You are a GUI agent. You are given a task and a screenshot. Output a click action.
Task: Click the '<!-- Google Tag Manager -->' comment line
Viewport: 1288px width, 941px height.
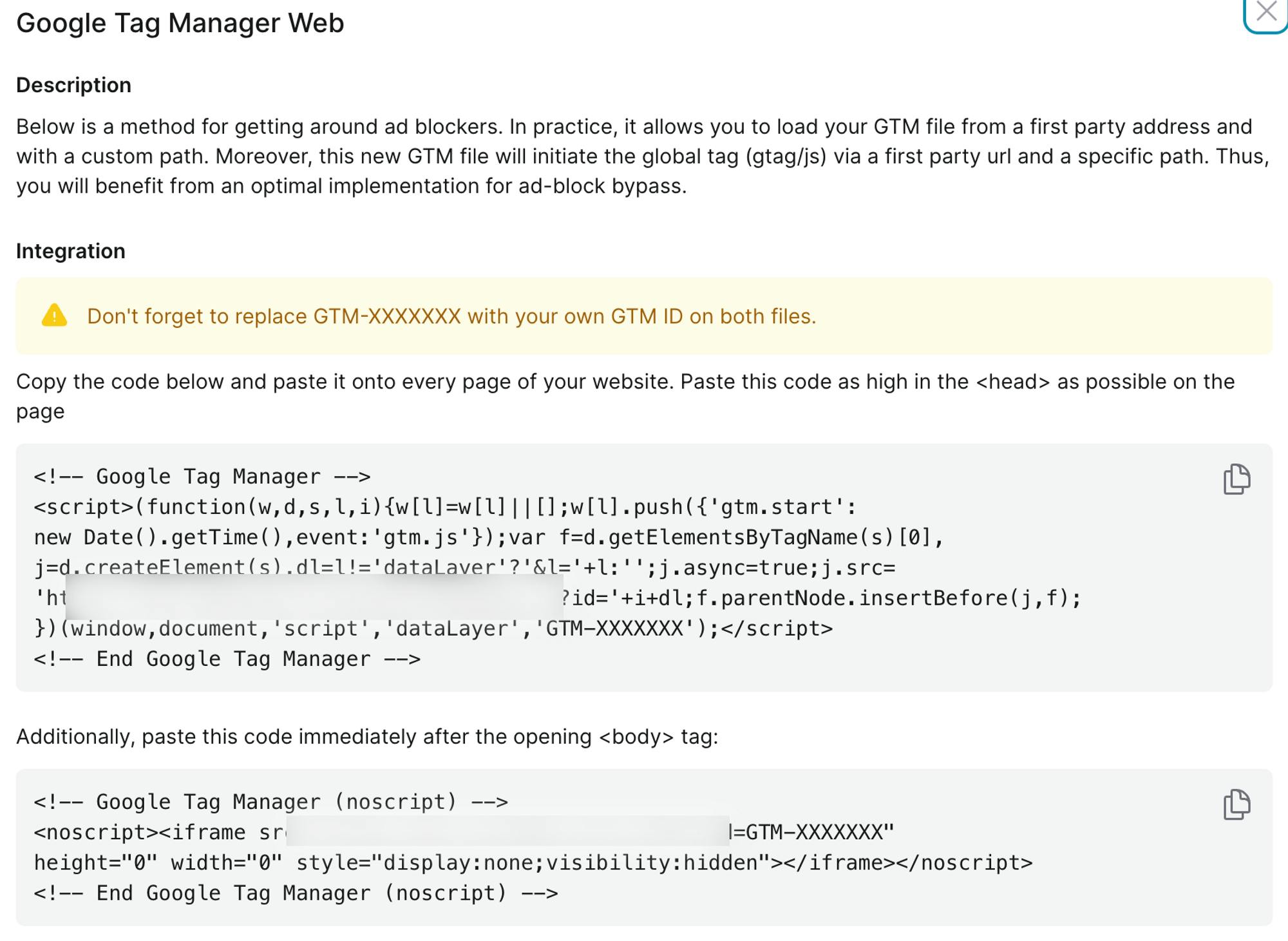click(x=202, y=477)
